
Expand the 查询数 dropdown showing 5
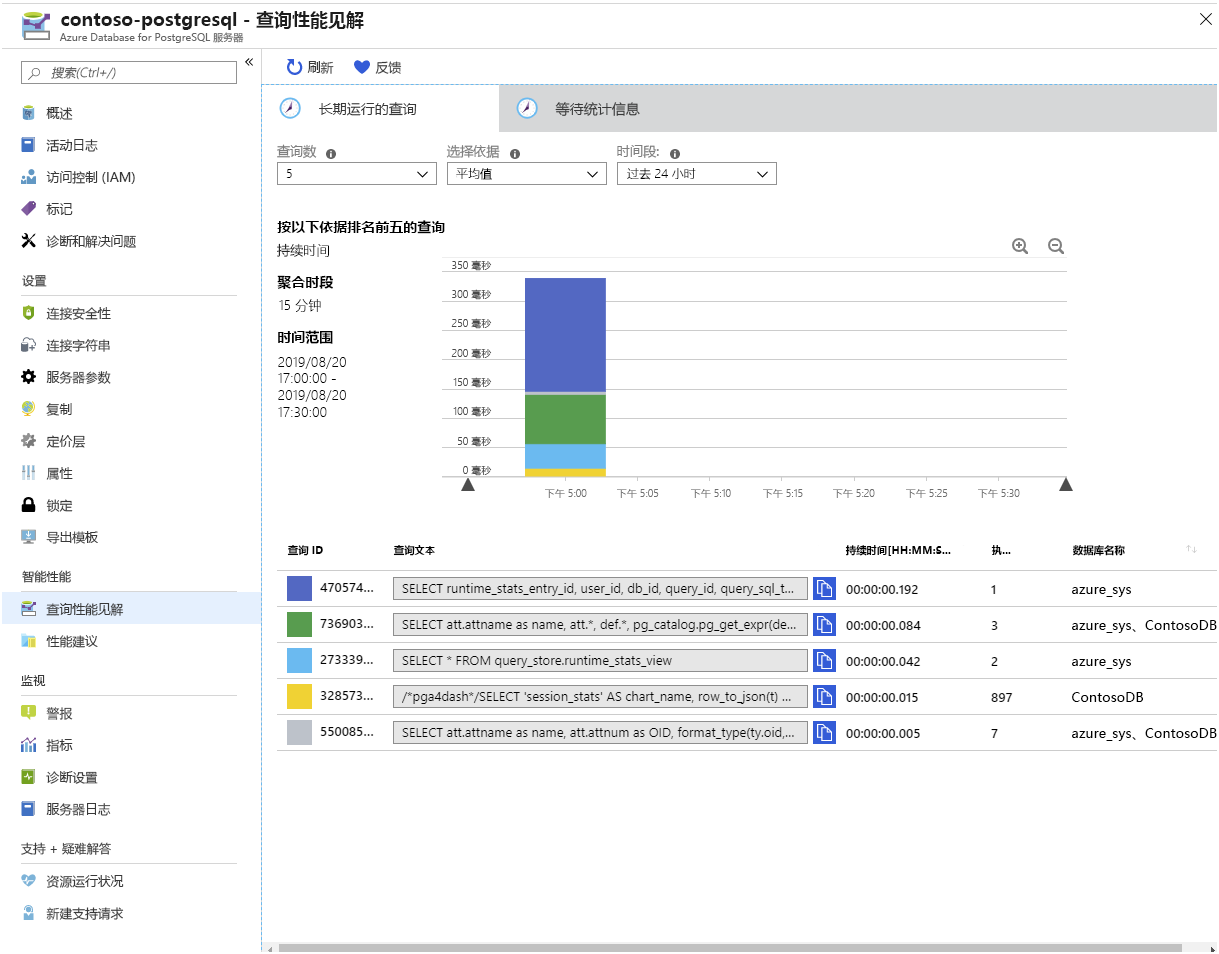point(357,174)
